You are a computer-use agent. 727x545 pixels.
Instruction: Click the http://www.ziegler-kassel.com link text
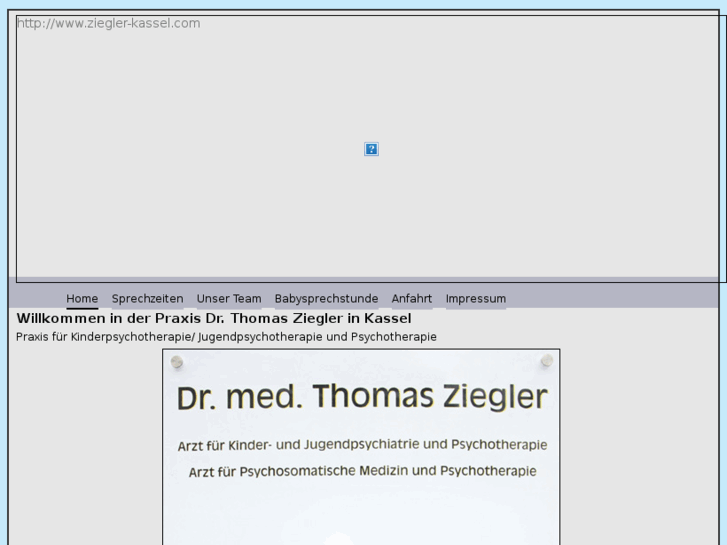[108, 23]
